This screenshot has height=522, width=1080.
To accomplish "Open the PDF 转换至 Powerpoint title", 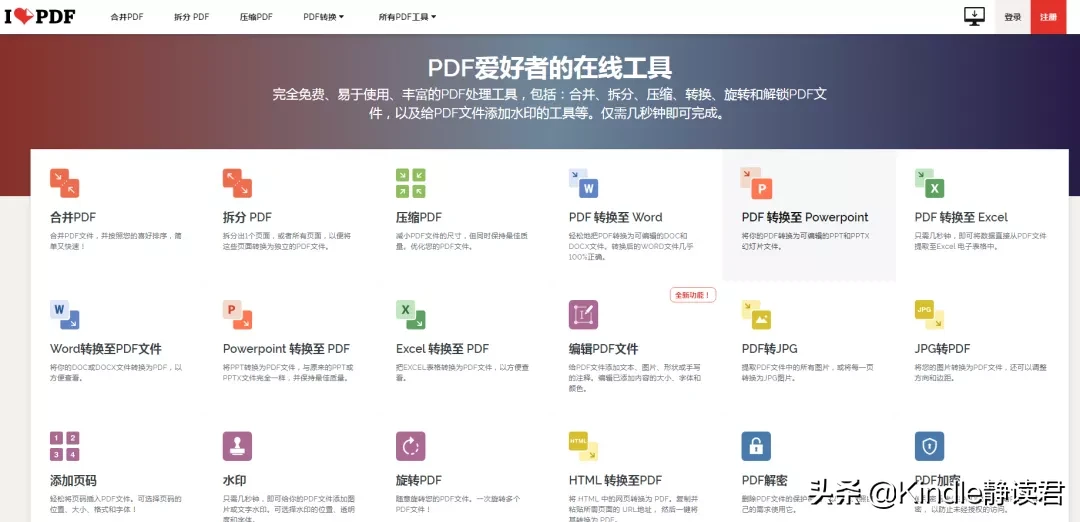I will (x=805, y=218).
